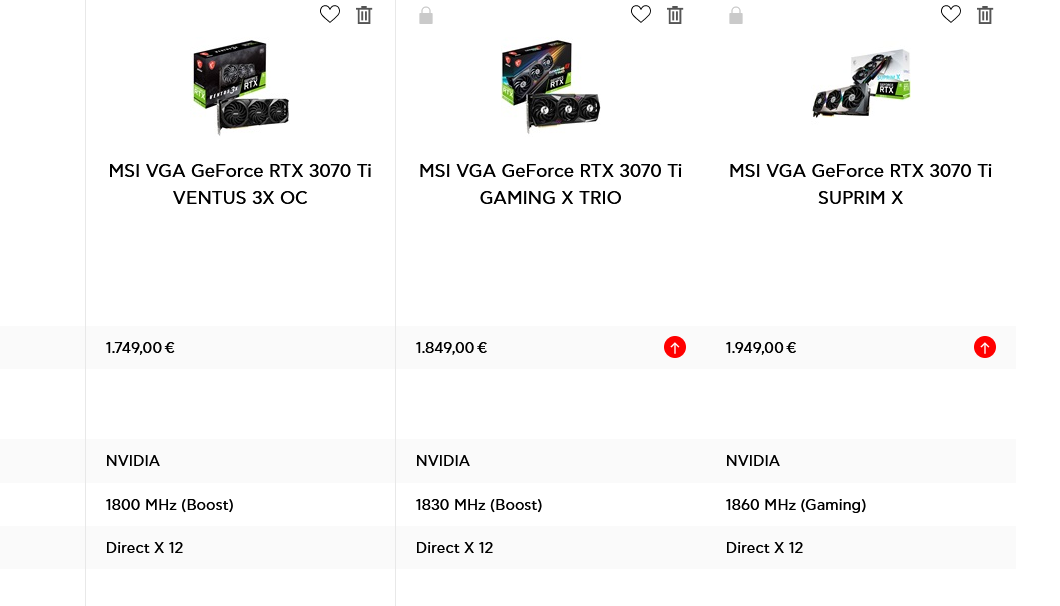
Task: Click red up-arrow next to 1.849,00 € price
Action: click(675, 348)
